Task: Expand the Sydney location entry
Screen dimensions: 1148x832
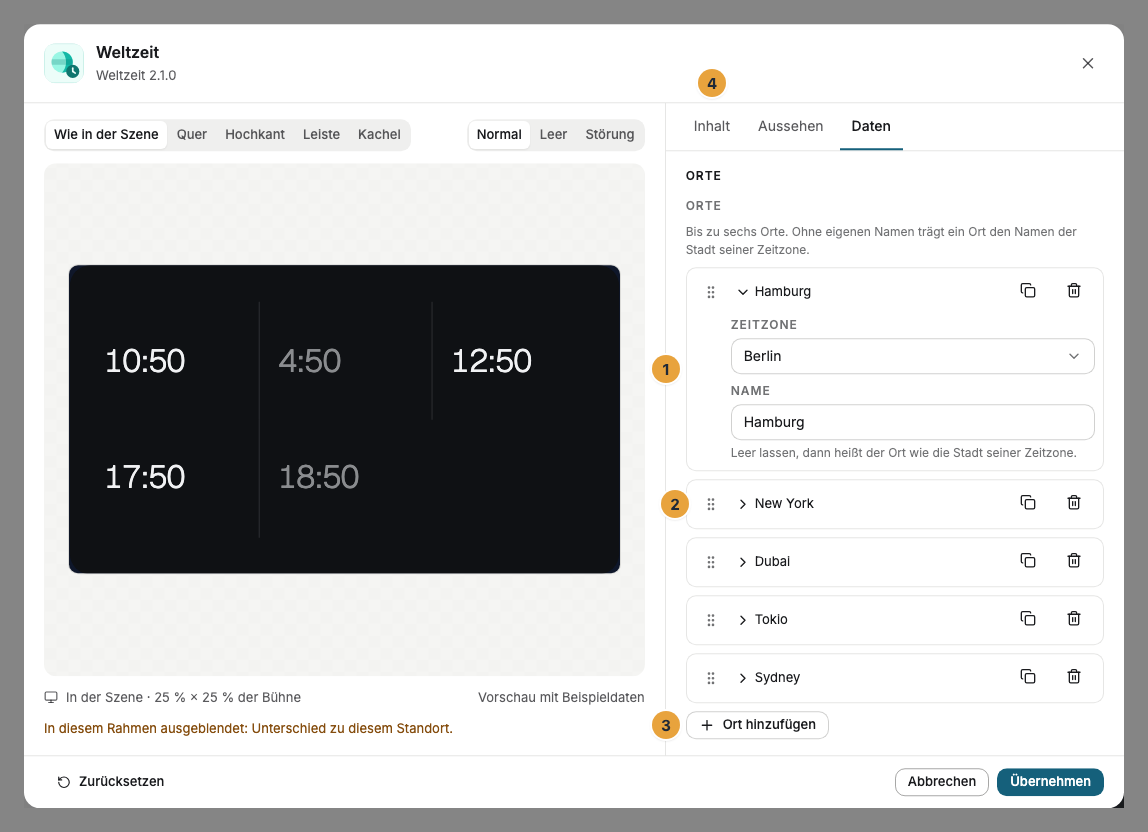Action: 742,677
